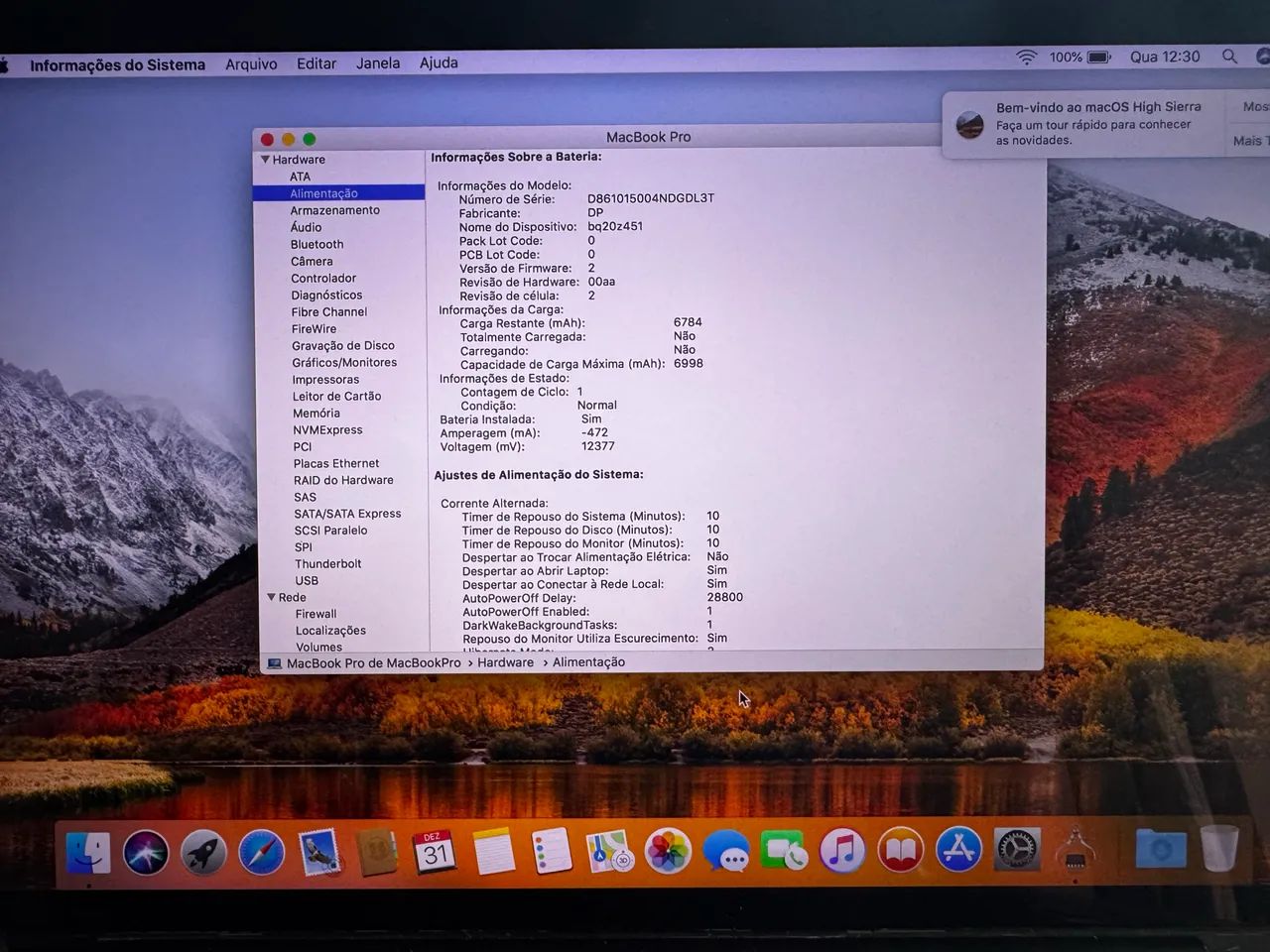The image size is (1270, 952).
Task: Open Reminders list icon in Dock
Action: (x=551, y=852)
